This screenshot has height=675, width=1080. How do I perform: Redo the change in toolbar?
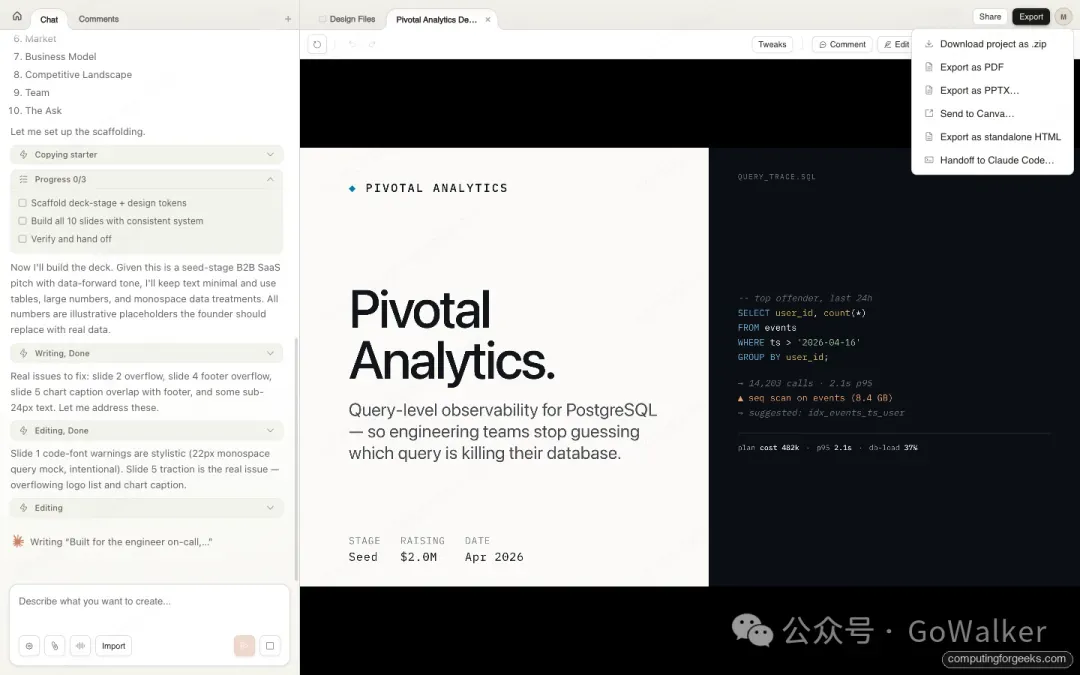tap(372, 44)
